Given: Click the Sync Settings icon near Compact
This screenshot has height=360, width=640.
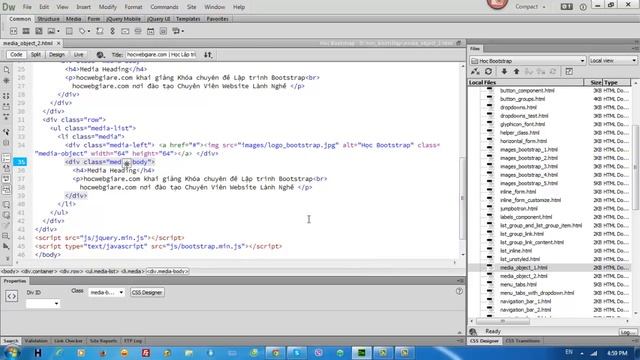Looking at the screenshot, I should click(566, 7).
